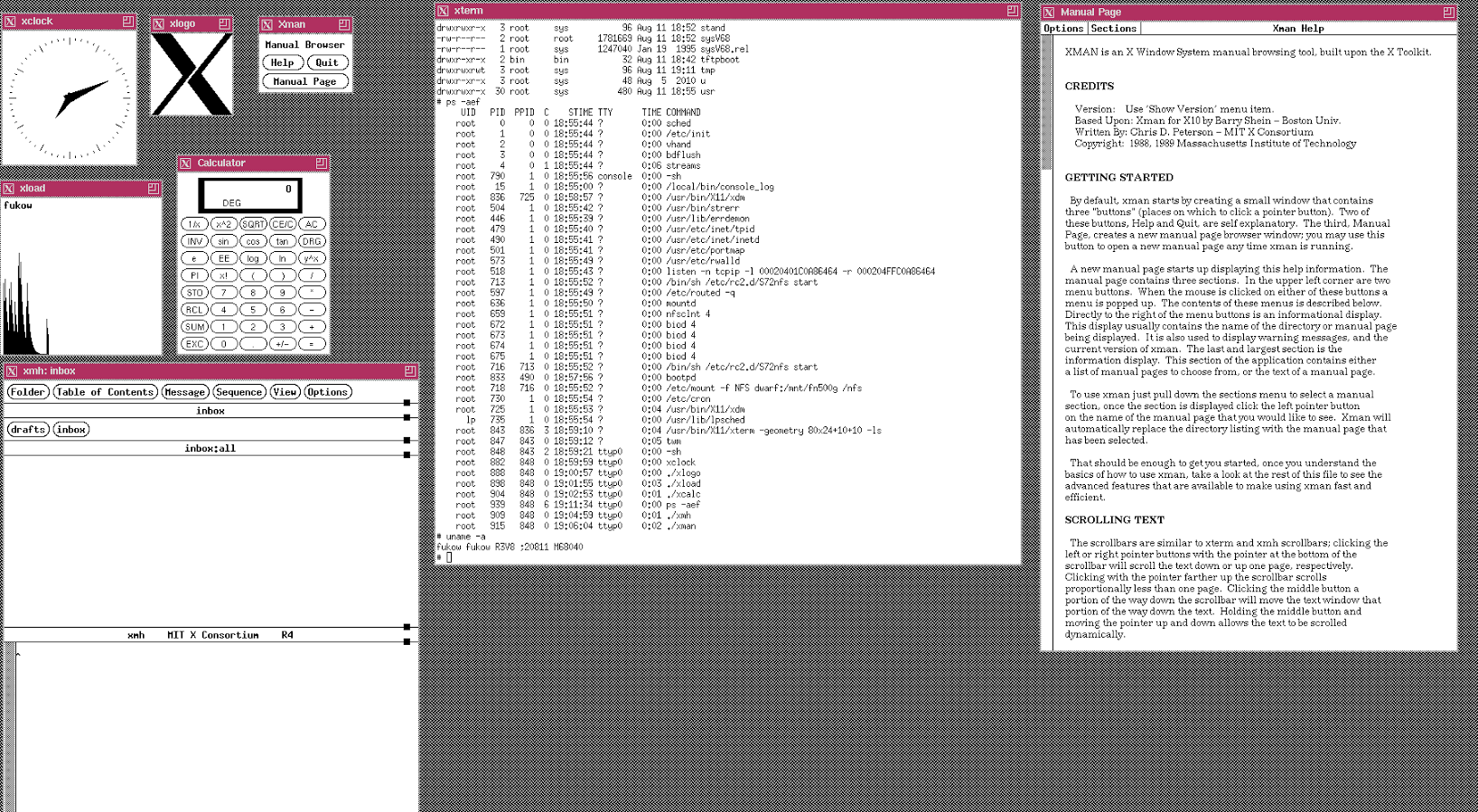The height and width of the screenshot is (812, 1478).
Task: Click the sin calculator key
Action: click(224, 241)
